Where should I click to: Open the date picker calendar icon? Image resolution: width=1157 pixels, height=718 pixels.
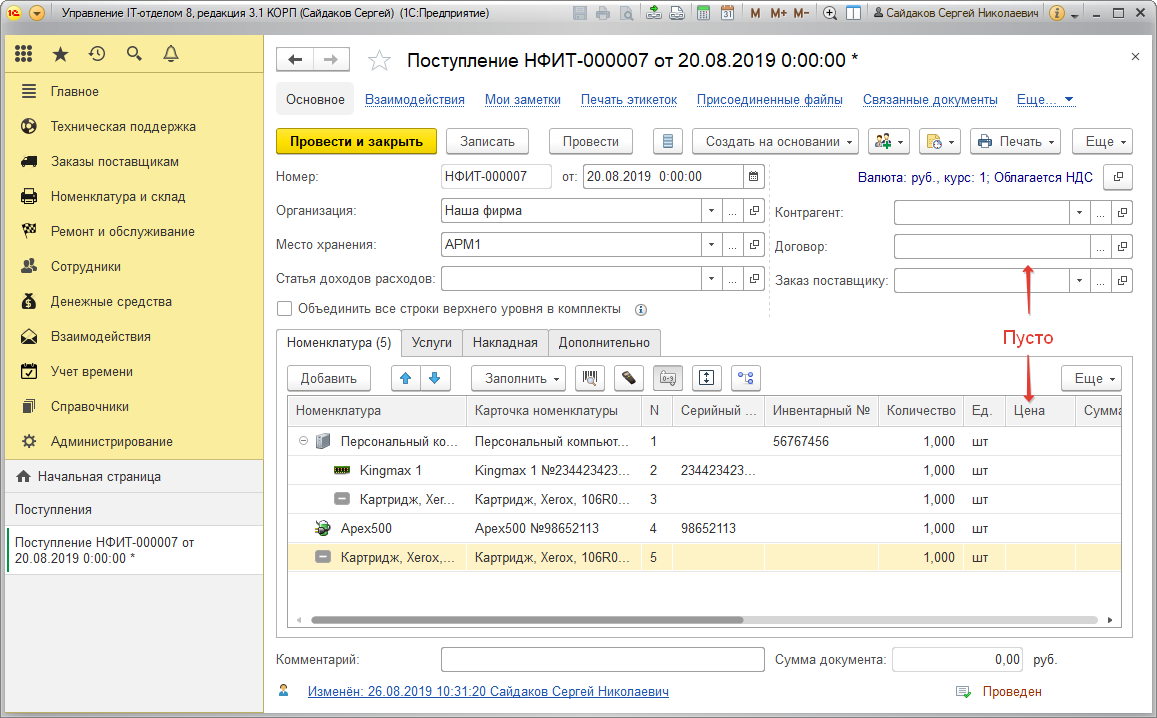(753, 176)
